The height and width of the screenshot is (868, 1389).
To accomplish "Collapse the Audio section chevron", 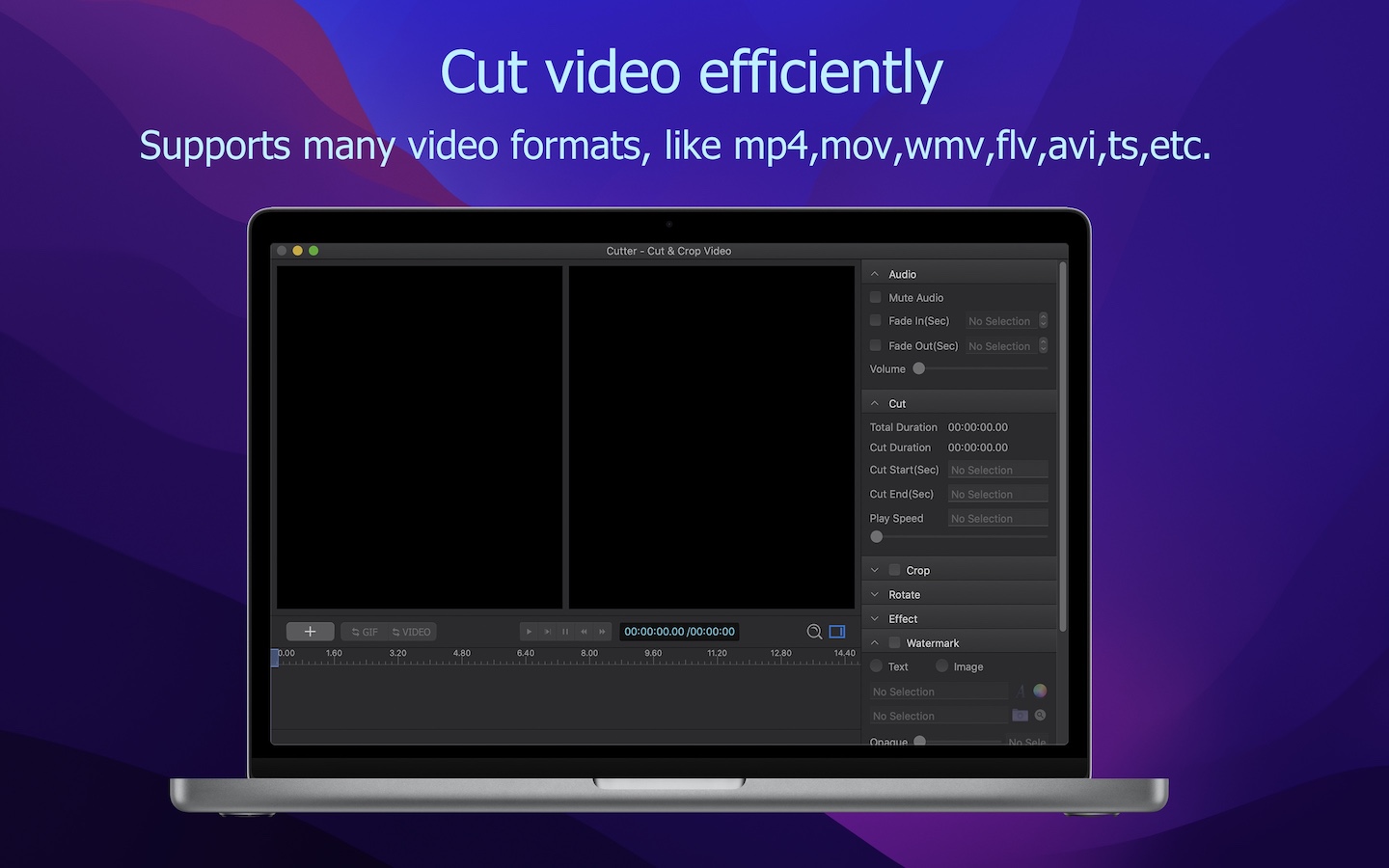I will point(875,275).
